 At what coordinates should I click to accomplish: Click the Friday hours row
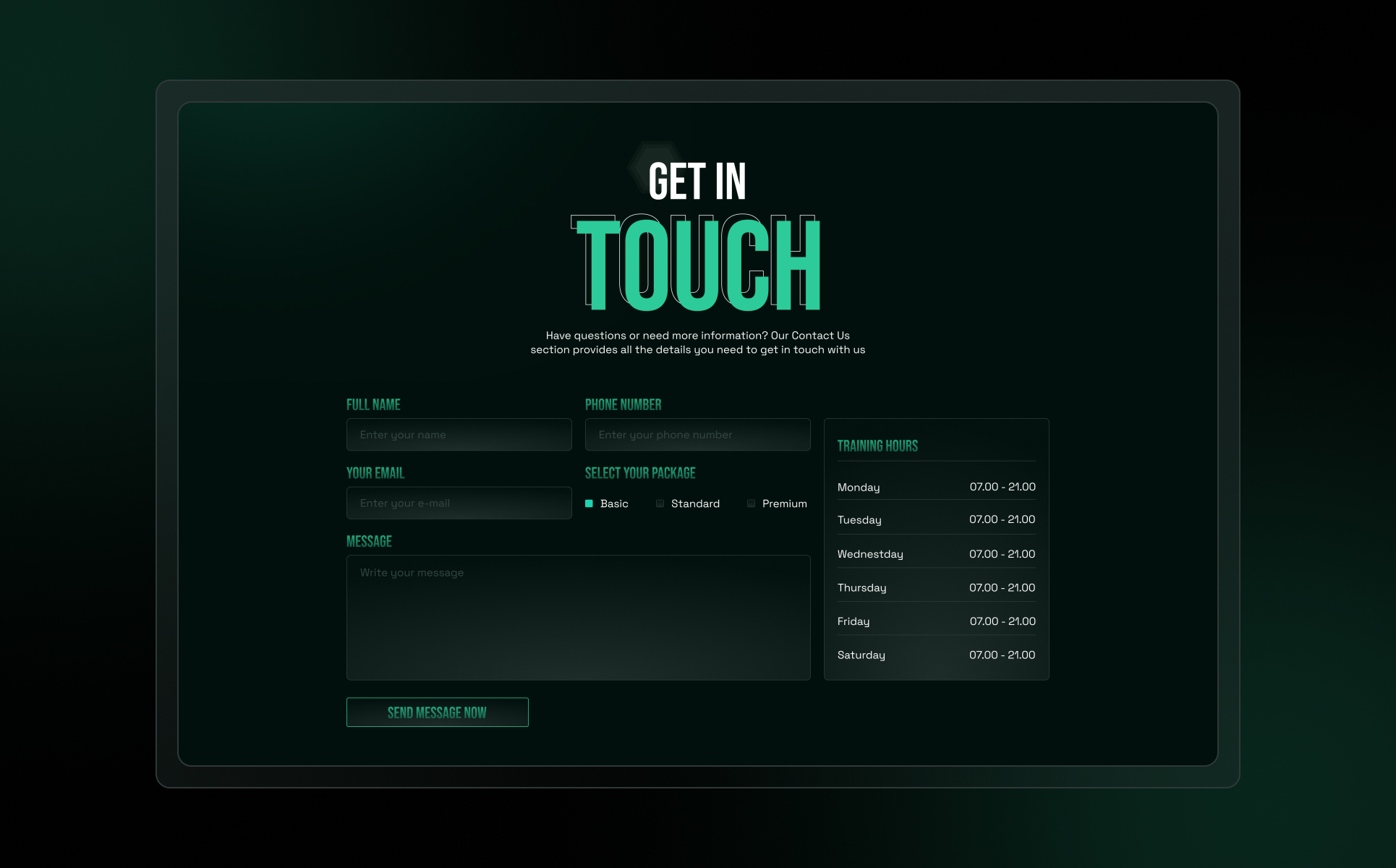click(x=936, y=621)
